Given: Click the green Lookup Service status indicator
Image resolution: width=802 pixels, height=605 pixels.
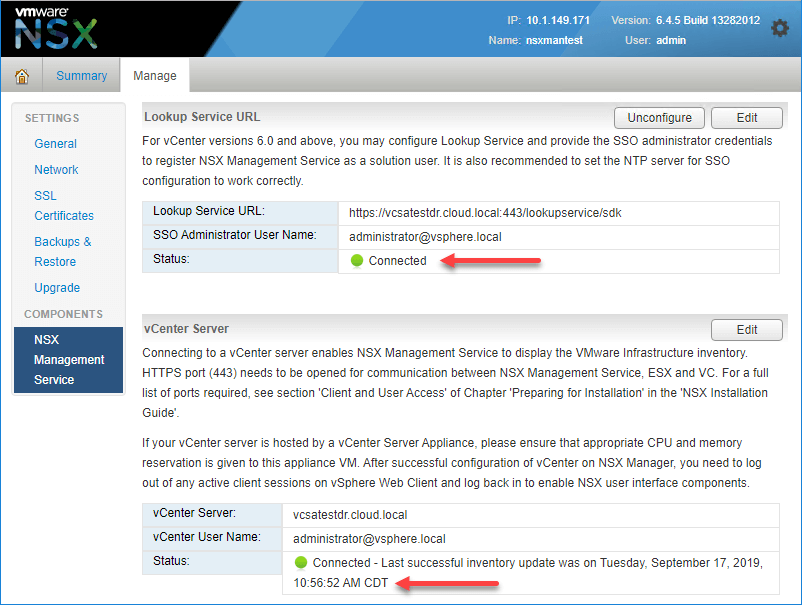Looking at the screenshot, I should [357, 261].
